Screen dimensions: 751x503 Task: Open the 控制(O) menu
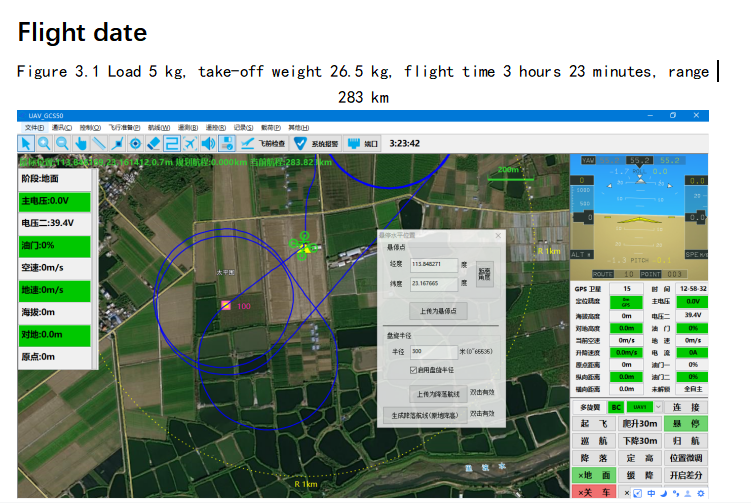(x=90, y=128)
